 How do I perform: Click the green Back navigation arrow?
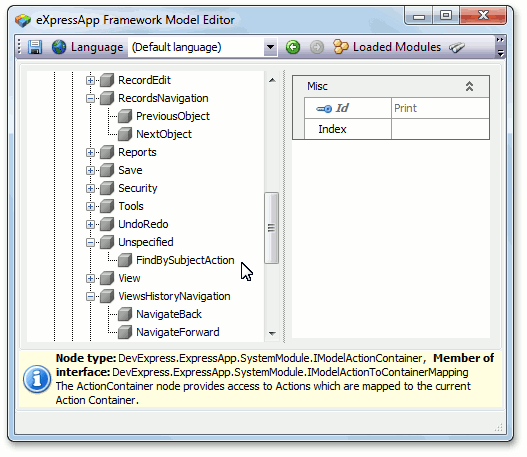point(293,47)
